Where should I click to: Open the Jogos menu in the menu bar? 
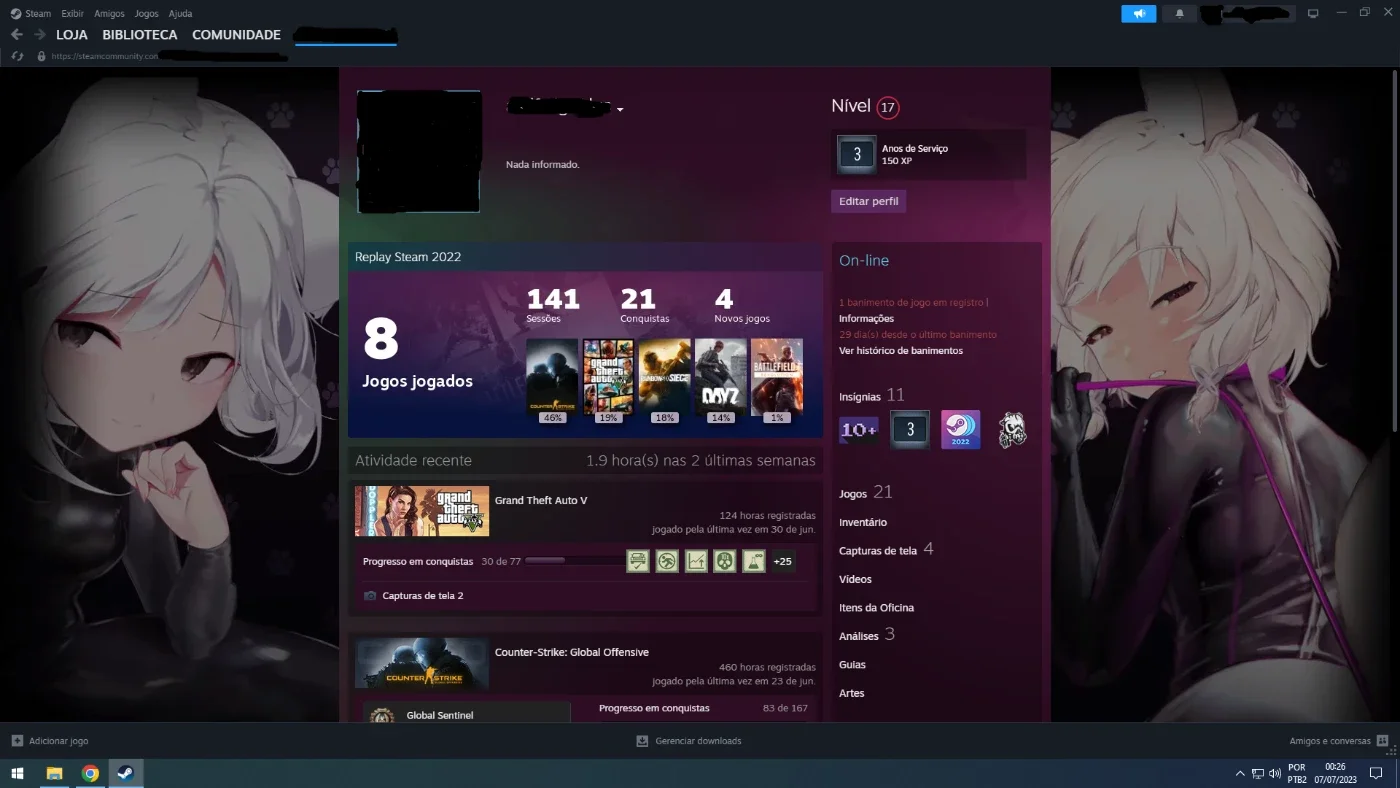click(x=146, y=14)
